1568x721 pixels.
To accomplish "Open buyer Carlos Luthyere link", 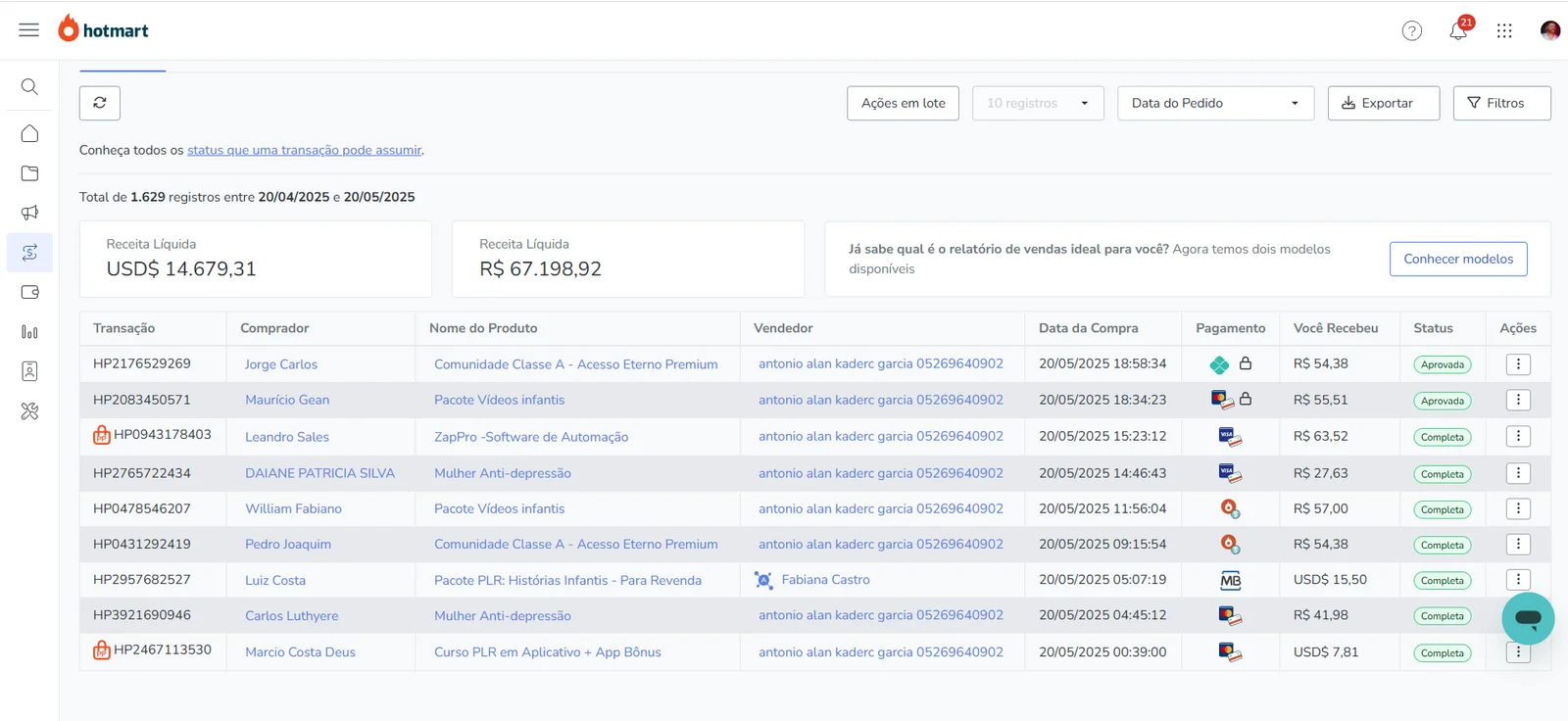I will point(291,616).
